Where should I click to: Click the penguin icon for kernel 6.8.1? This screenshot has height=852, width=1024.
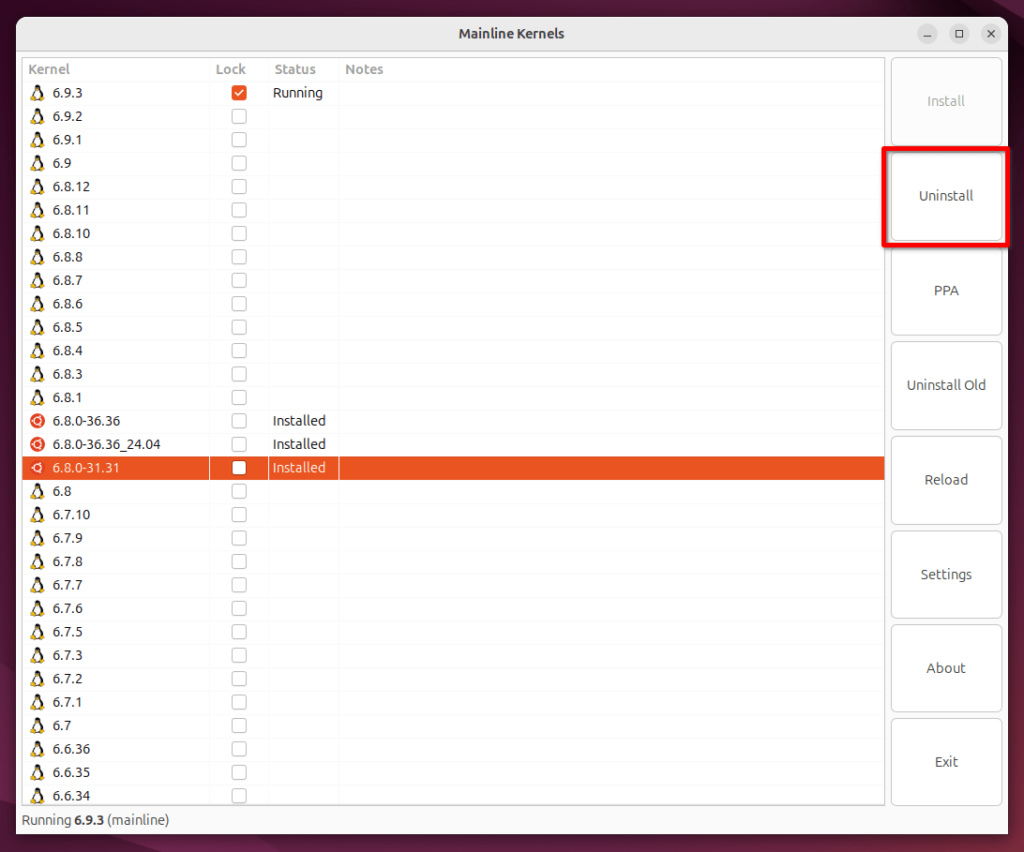click(x=37, y=398)
